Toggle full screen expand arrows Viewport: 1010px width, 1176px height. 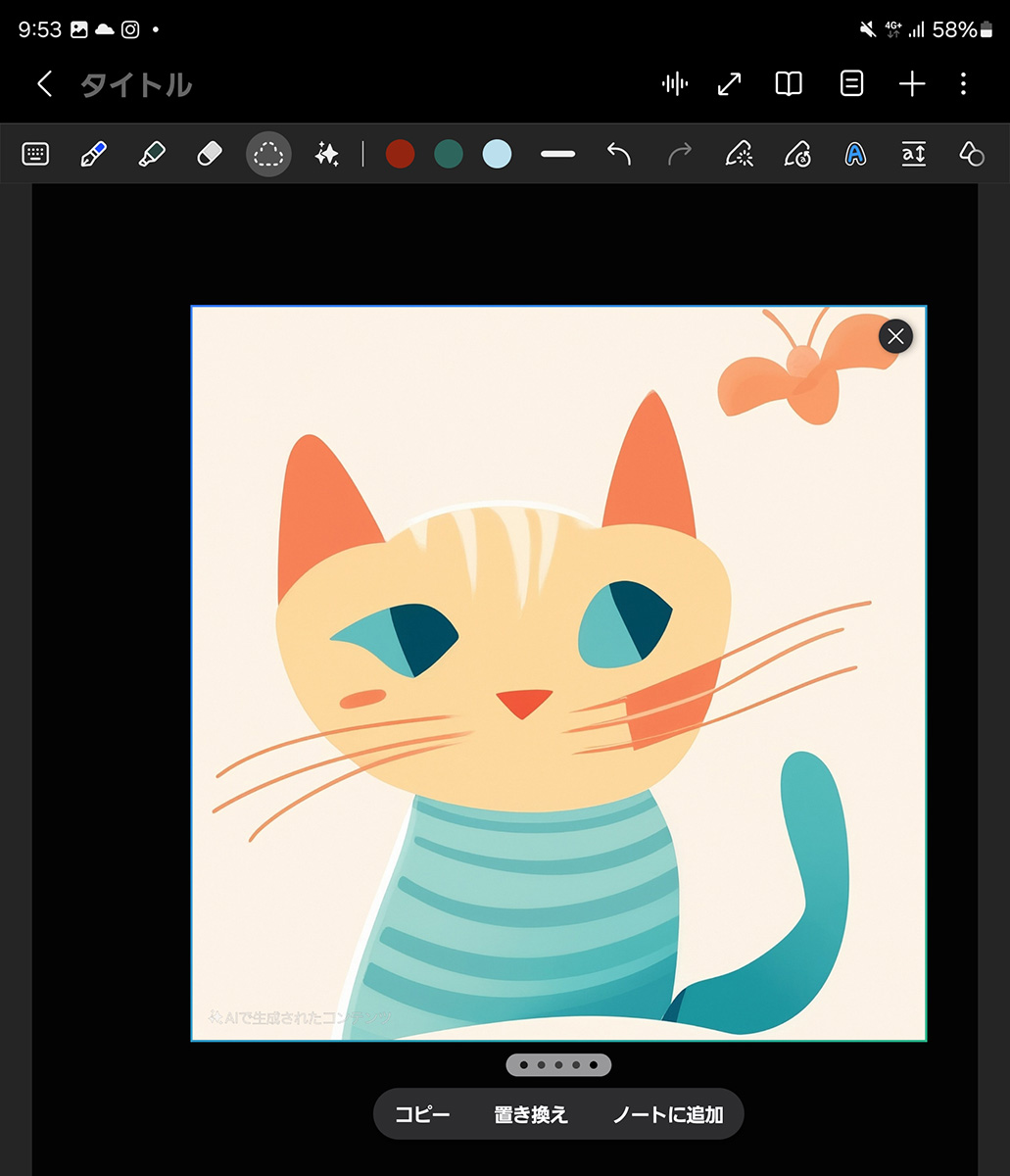729,84
